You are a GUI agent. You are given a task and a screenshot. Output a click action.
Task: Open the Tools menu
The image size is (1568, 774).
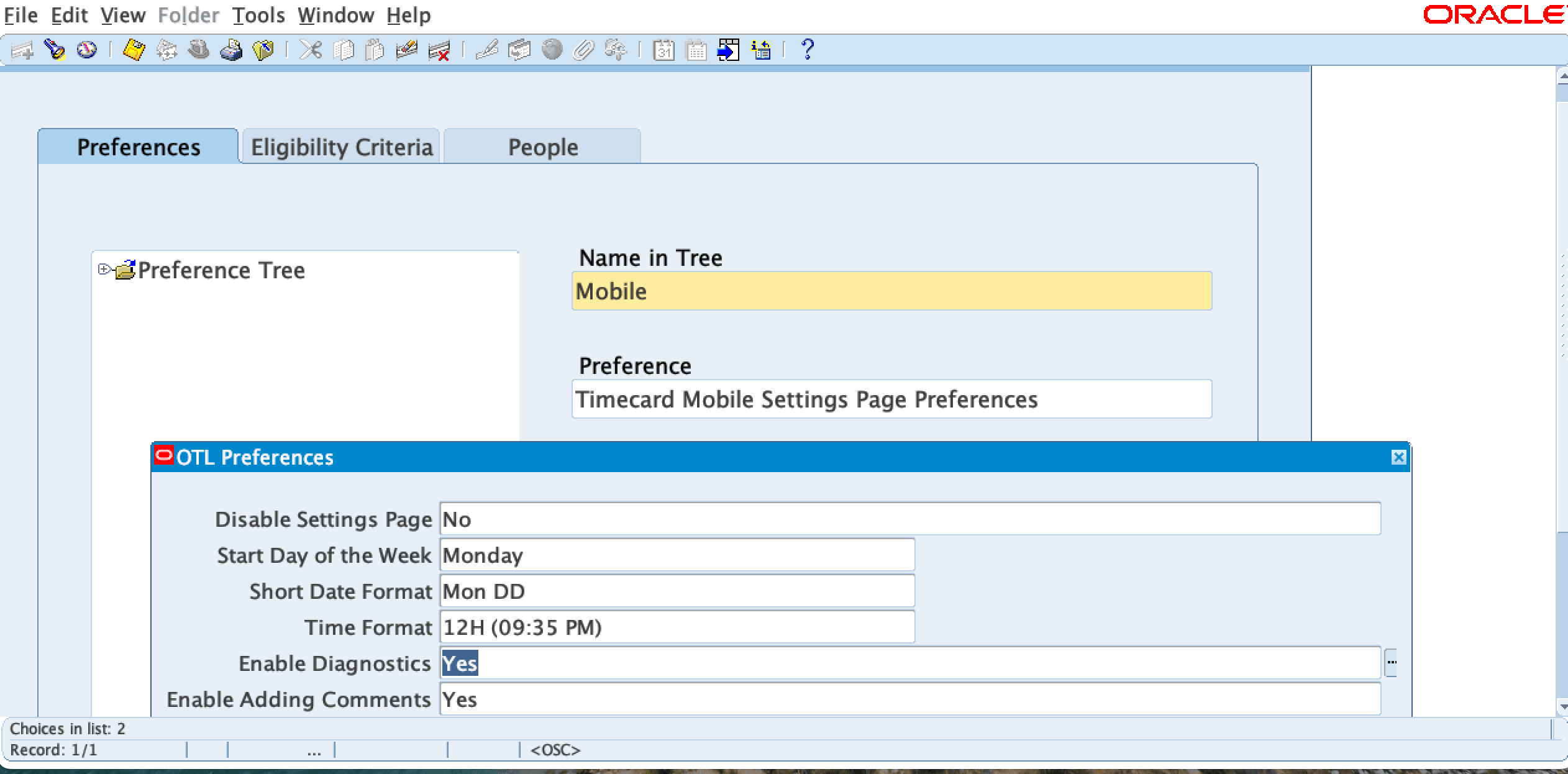click(x=259, y=15)
